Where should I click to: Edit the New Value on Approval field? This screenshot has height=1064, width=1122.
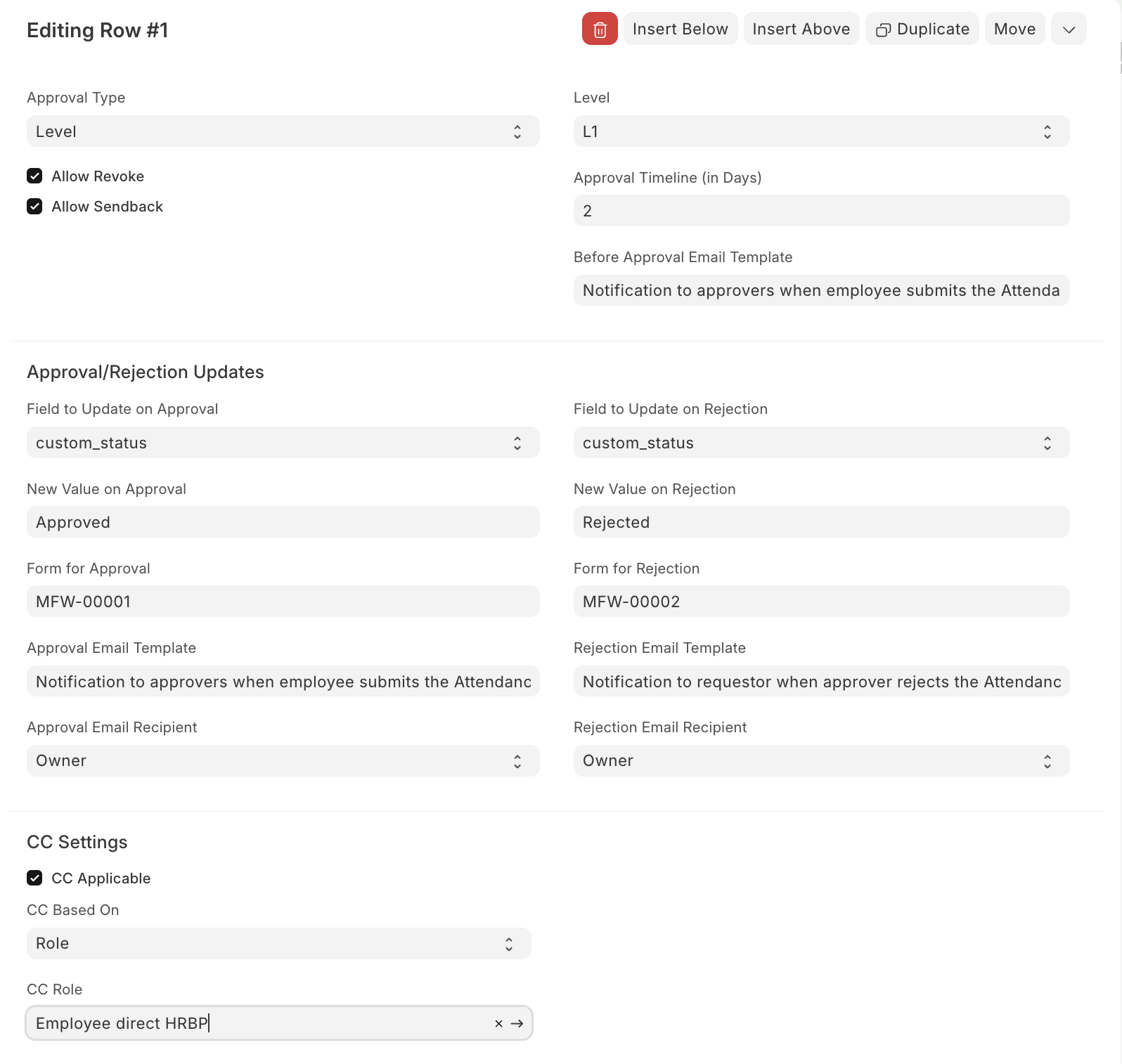[x=283, y=522]
